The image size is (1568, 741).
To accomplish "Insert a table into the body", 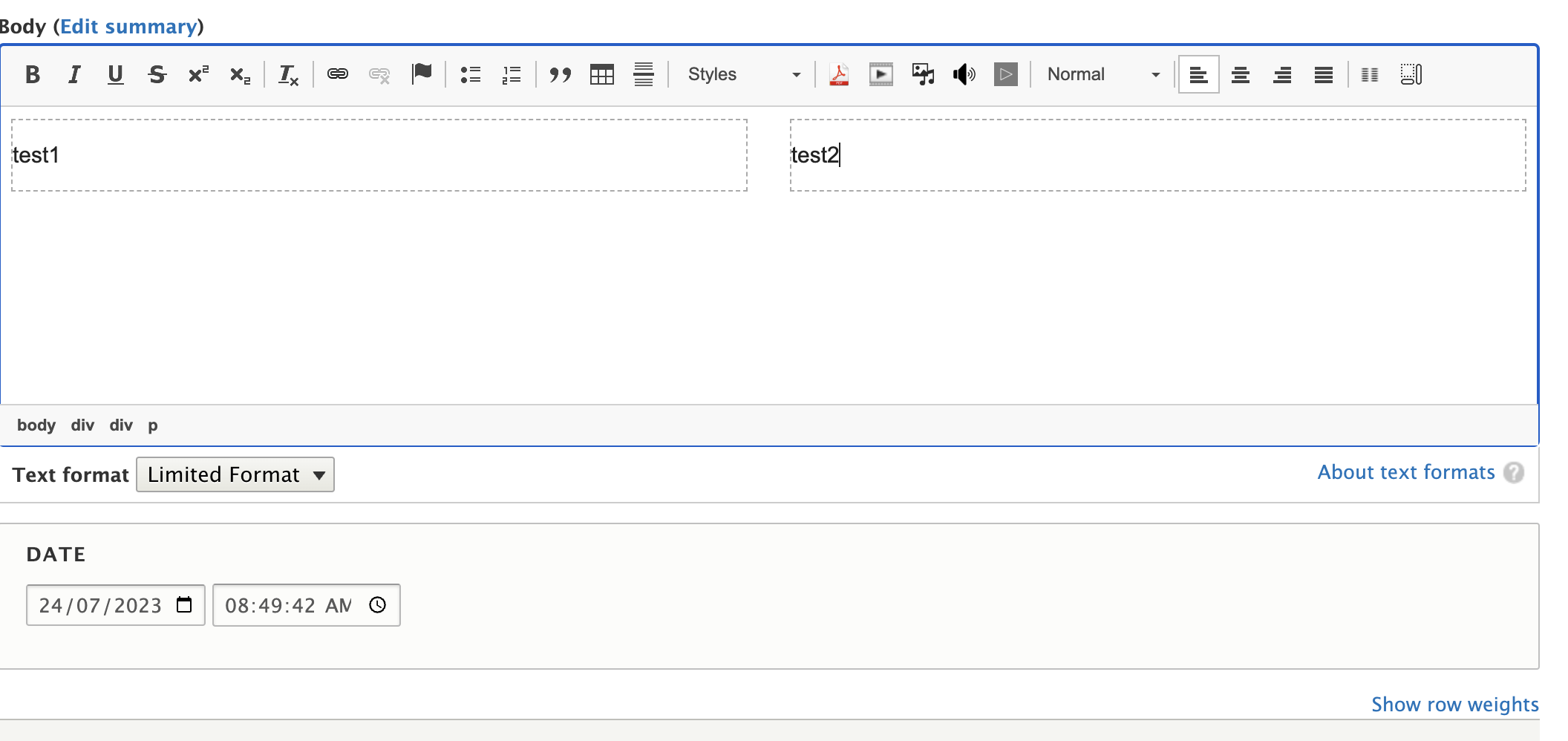I will click(x=601, y=74).
